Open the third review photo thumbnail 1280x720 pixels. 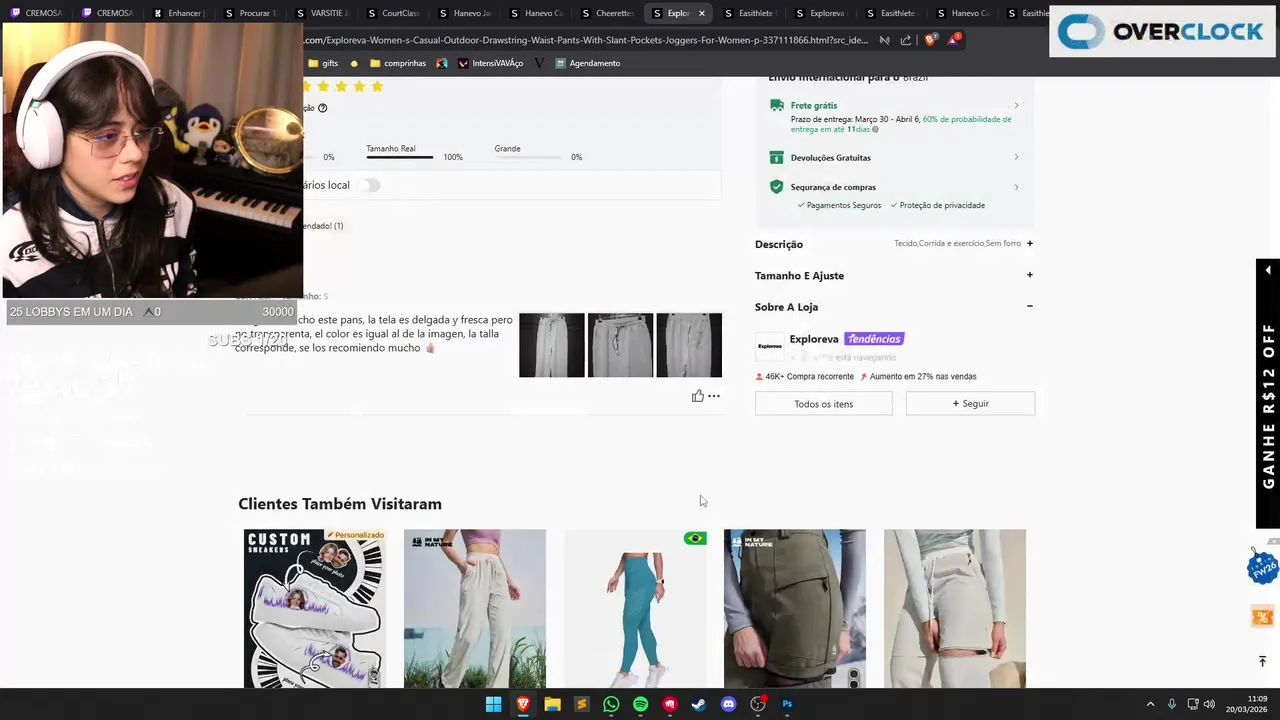coord(689,345)
